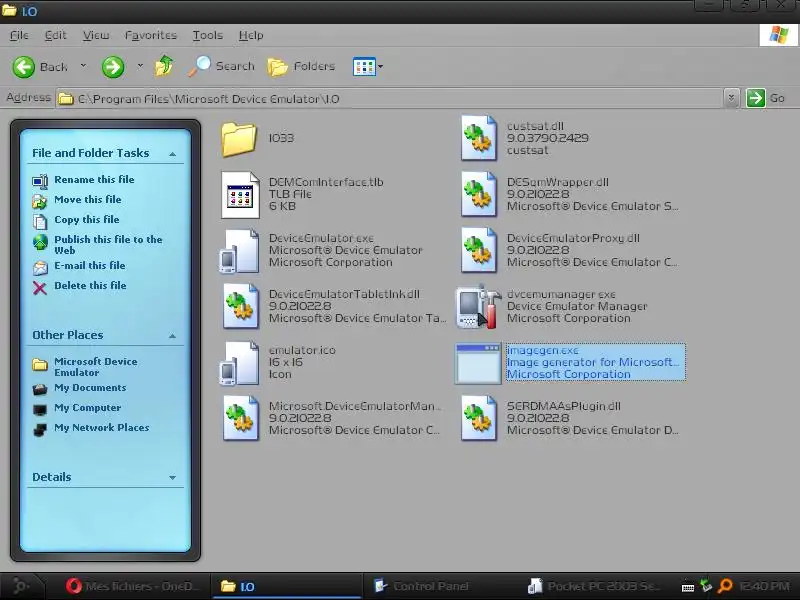800x600 pixels.
Task: Collapse the Other Places panel
Action: click(172, 336)
